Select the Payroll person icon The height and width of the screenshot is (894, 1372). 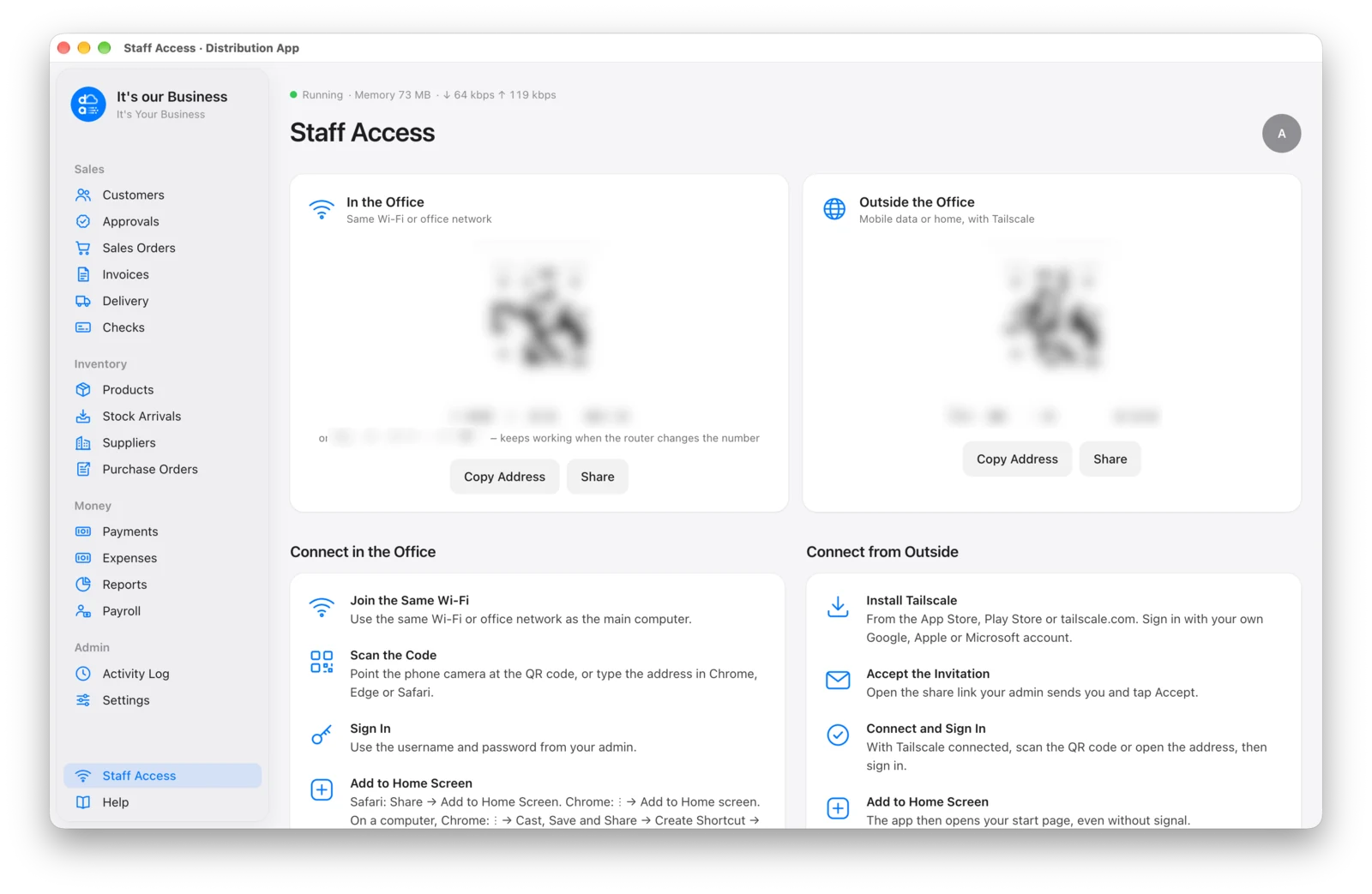coord(83,611)
